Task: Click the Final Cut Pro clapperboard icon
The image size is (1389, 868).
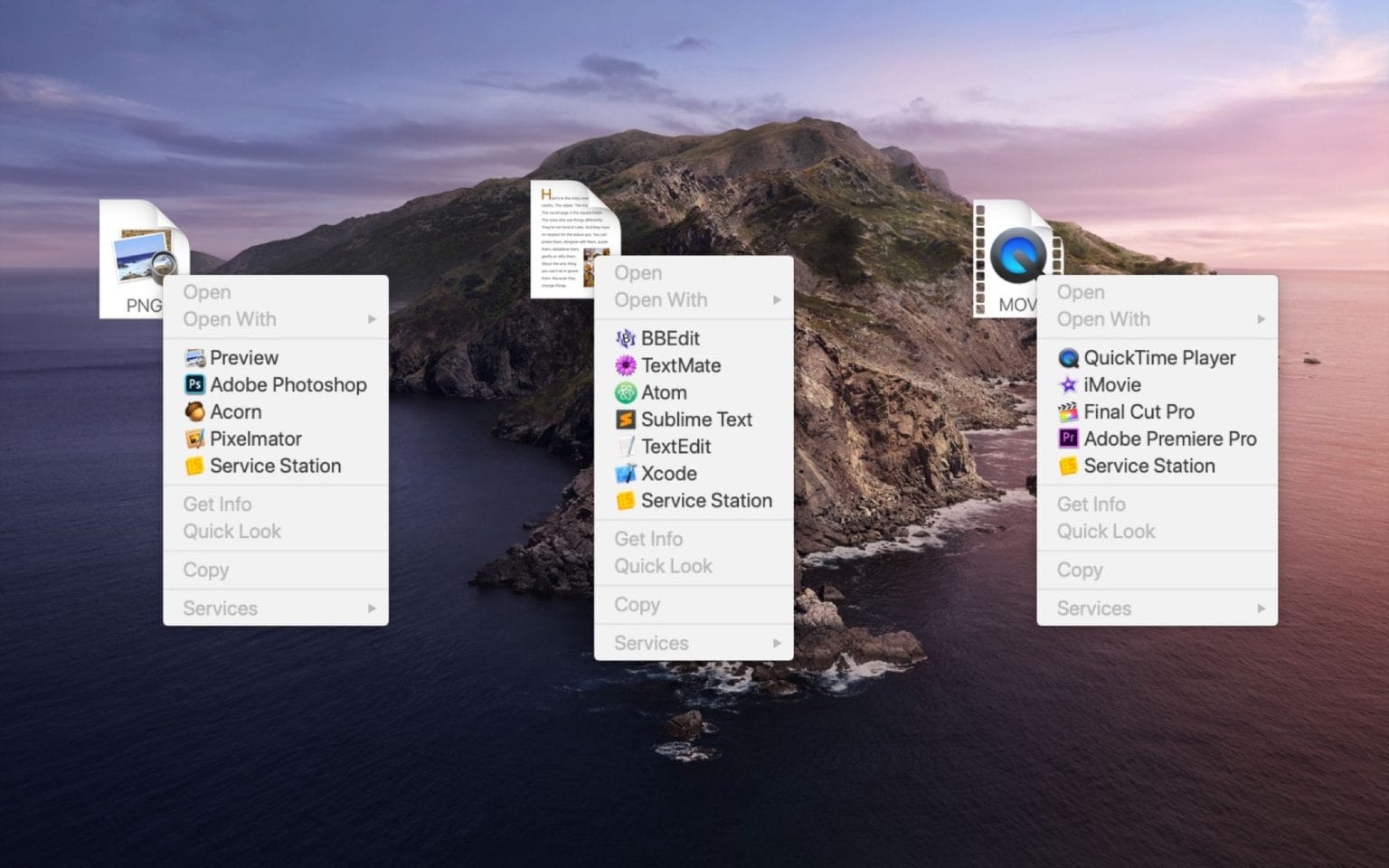Action: [x=1068, y=412]
